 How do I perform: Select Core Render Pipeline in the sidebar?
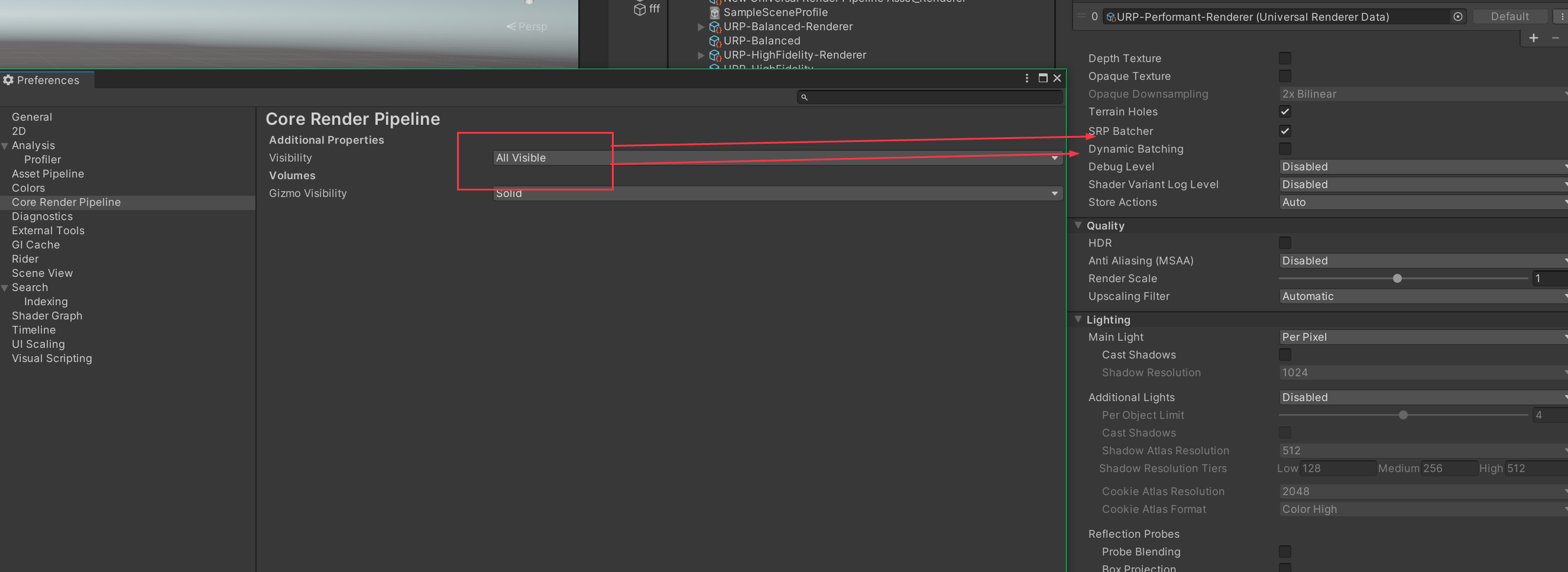pos(66,202)
